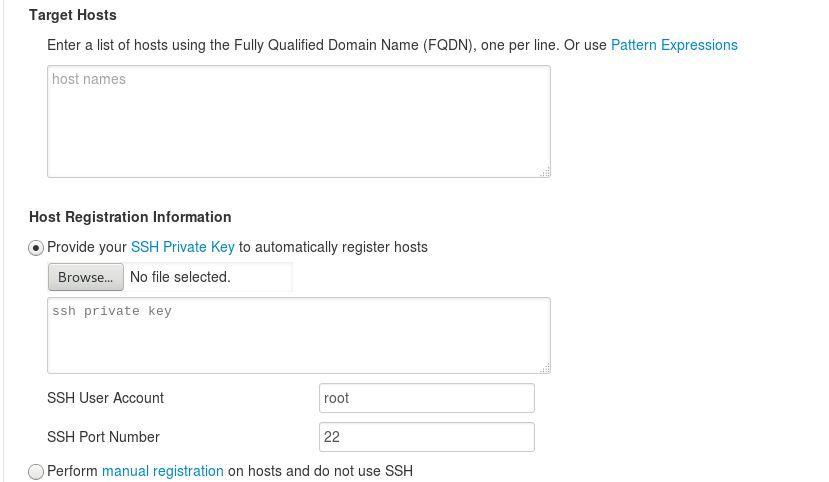
Task: Click "on hosts and do not use SSH" text
Action: coord(320,471)
